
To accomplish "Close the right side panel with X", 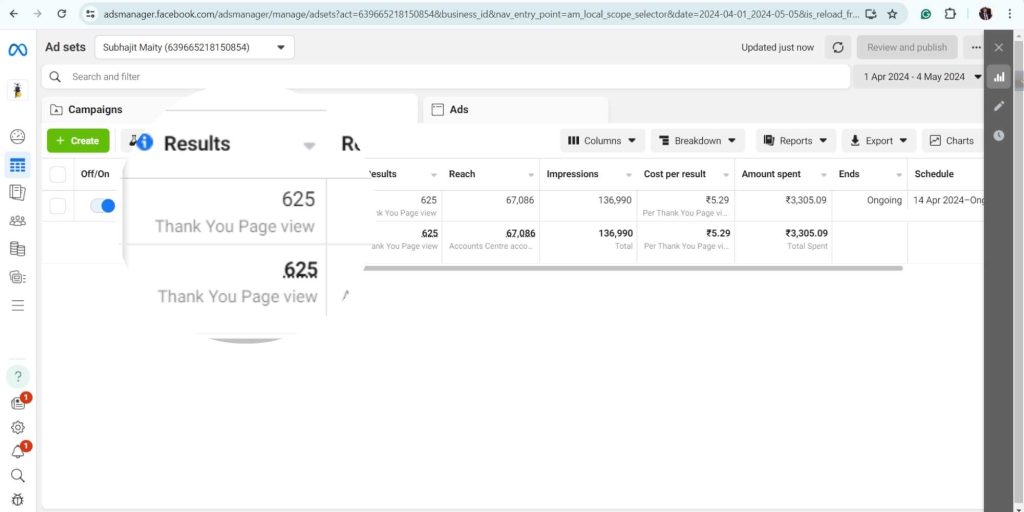I will (x=999, y=47).
